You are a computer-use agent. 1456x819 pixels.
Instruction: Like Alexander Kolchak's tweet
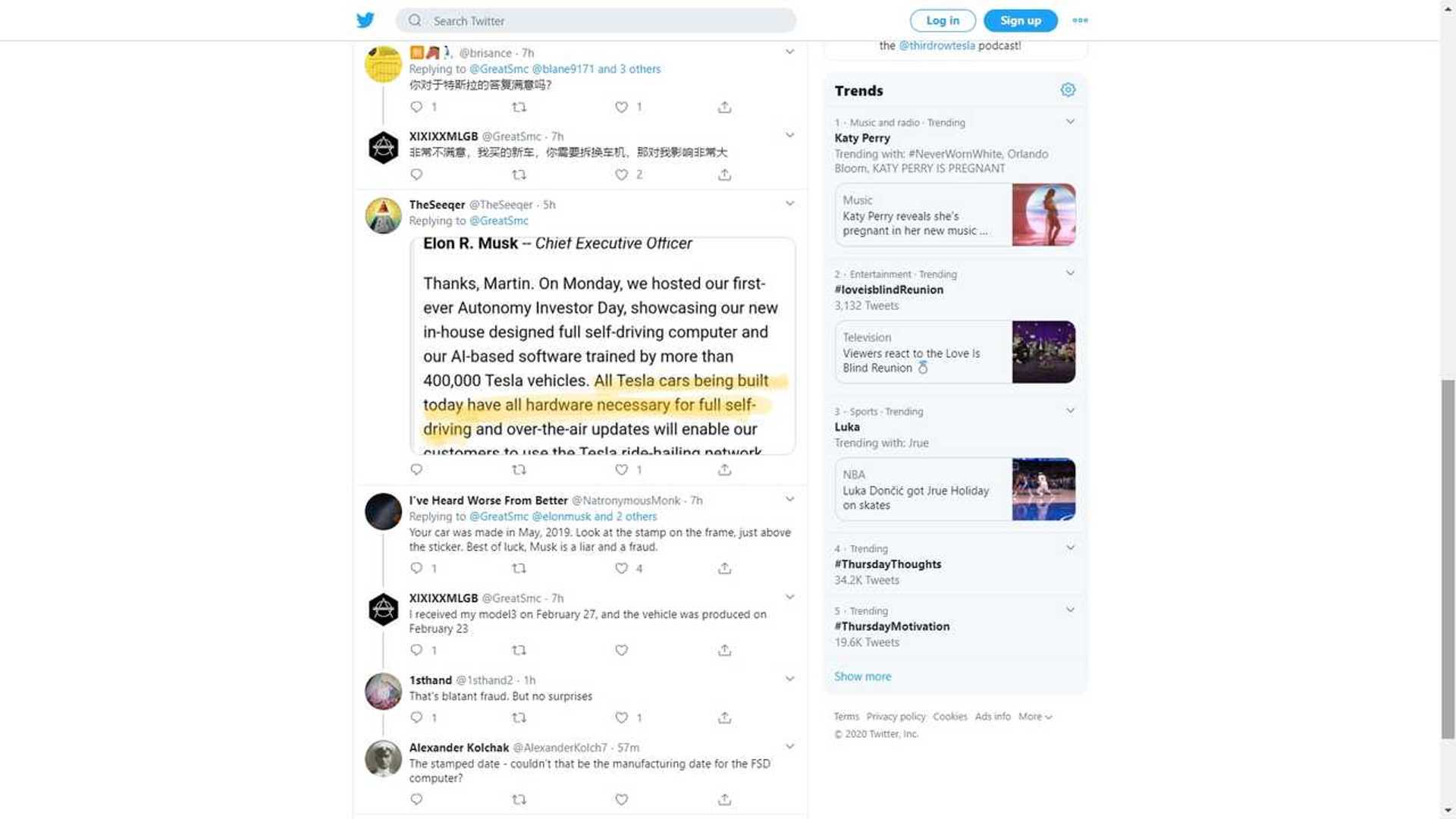tap(622, 799)
